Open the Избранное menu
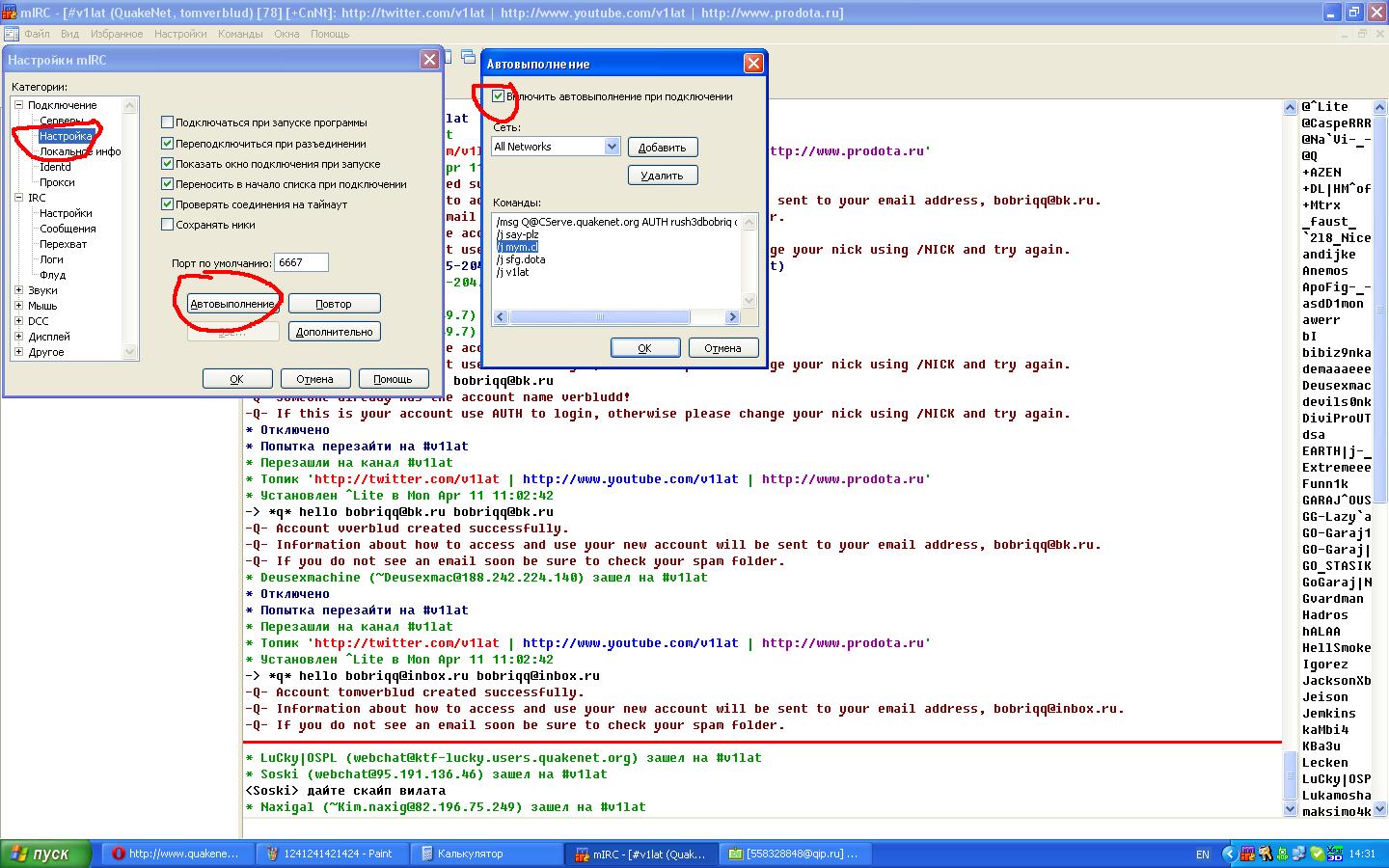The height and width of the screenshot is (868, 1389). 117,34
